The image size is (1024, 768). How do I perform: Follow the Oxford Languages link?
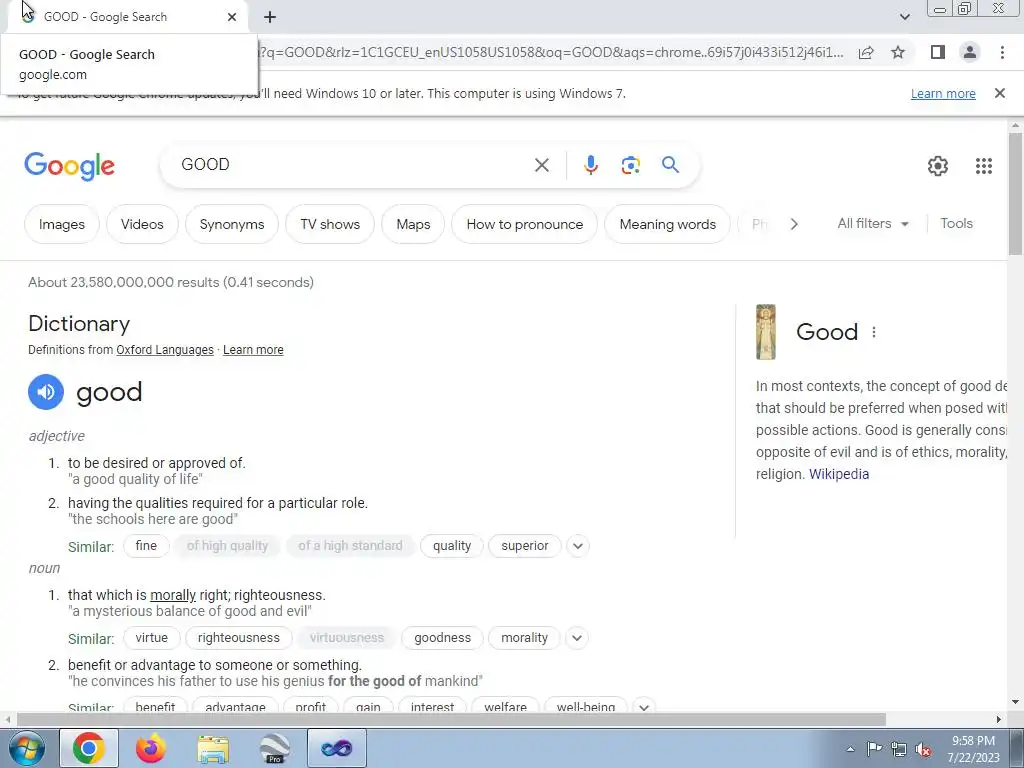165,350
